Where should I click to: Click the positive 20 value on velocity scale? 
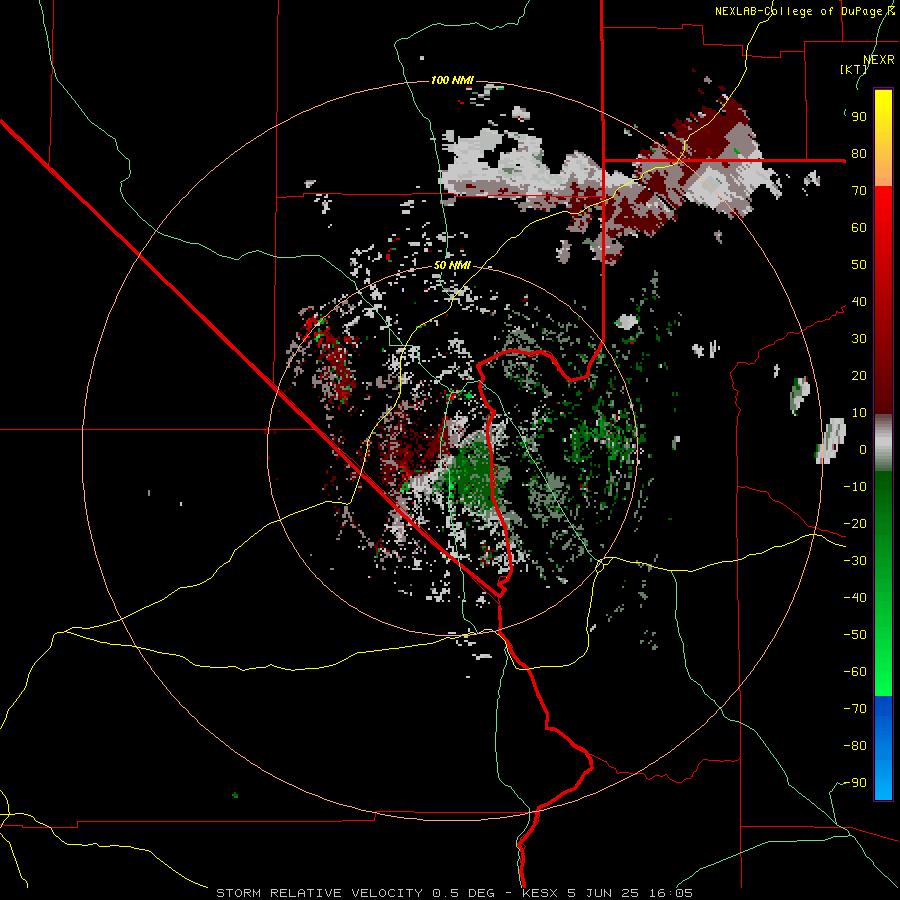(x=859, y=376)
